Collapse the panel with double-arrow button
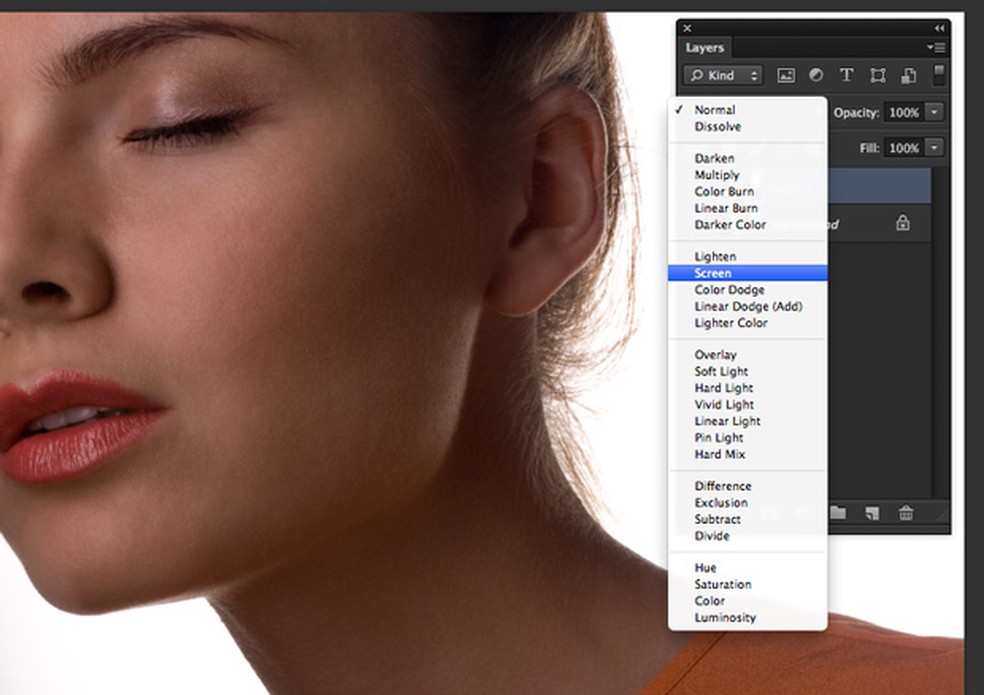Image resolution: width=984 pixels, height=695 pixels. (939, 28)
